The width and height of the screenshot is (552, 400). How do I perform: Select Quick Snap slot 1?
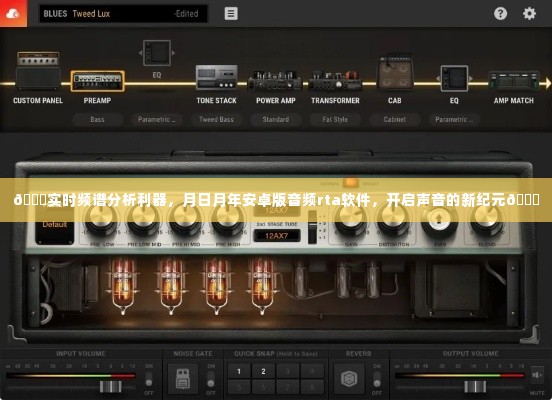pos(239,371)
